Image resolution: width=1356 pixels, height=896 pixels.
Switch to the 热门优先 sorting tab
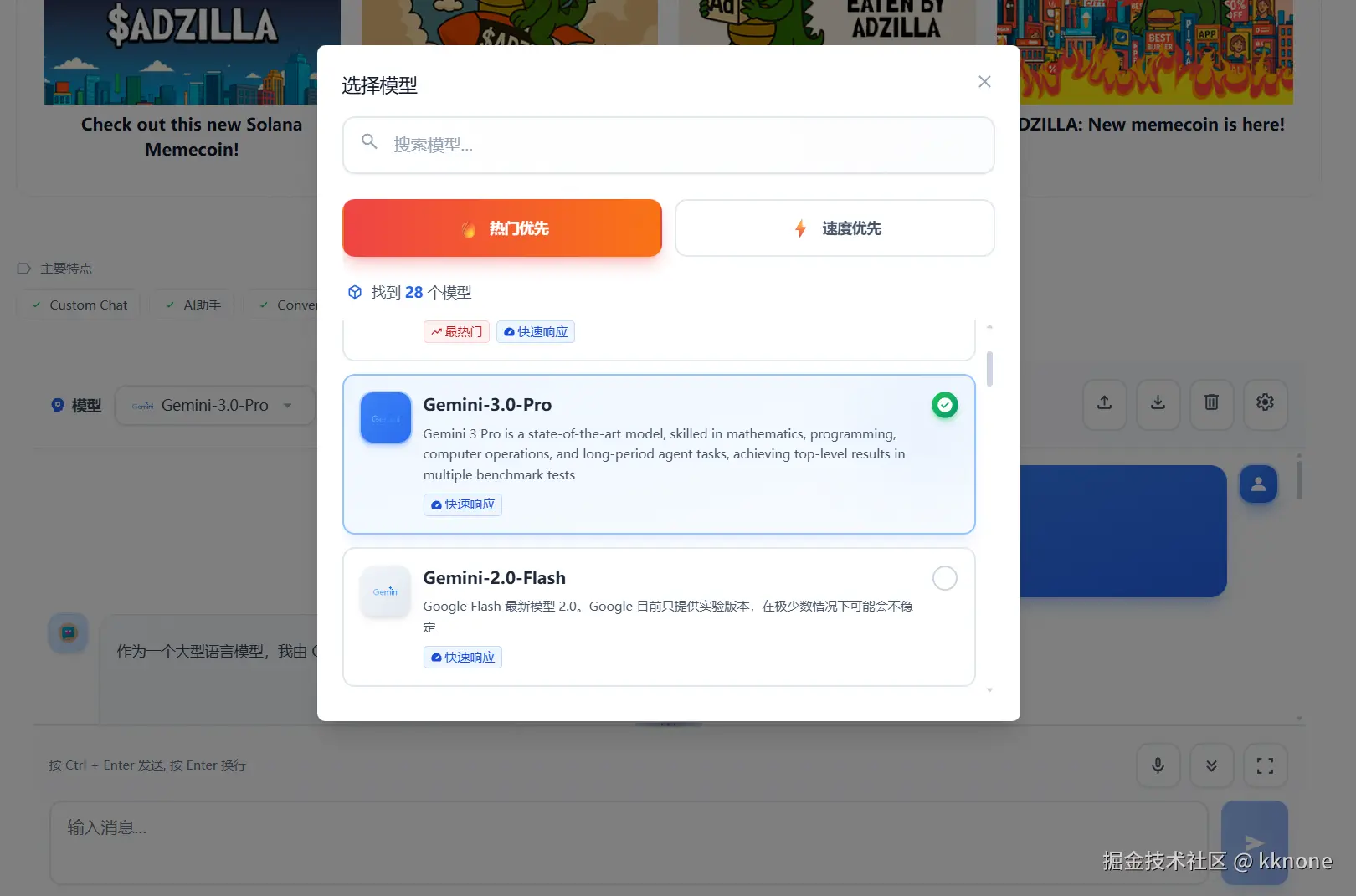[x=502, y=228]
